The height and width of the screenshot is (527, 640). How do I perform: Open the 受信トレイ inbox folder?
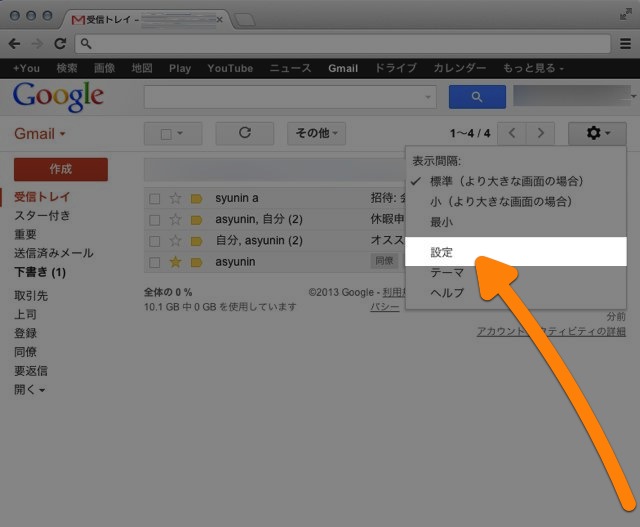[42, 197]
